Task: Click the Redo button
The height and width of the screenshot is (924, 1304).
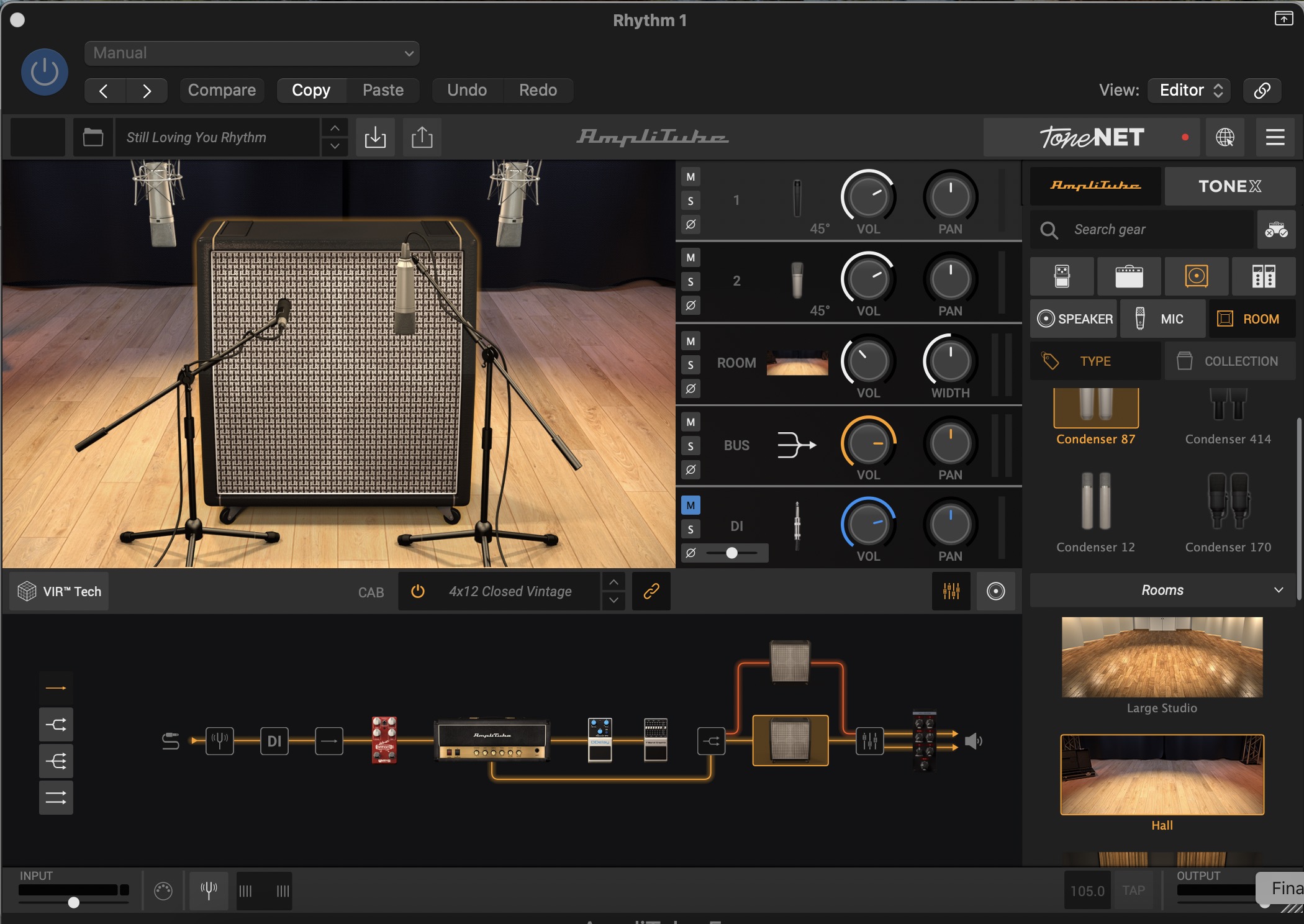Action: (538, 91)
